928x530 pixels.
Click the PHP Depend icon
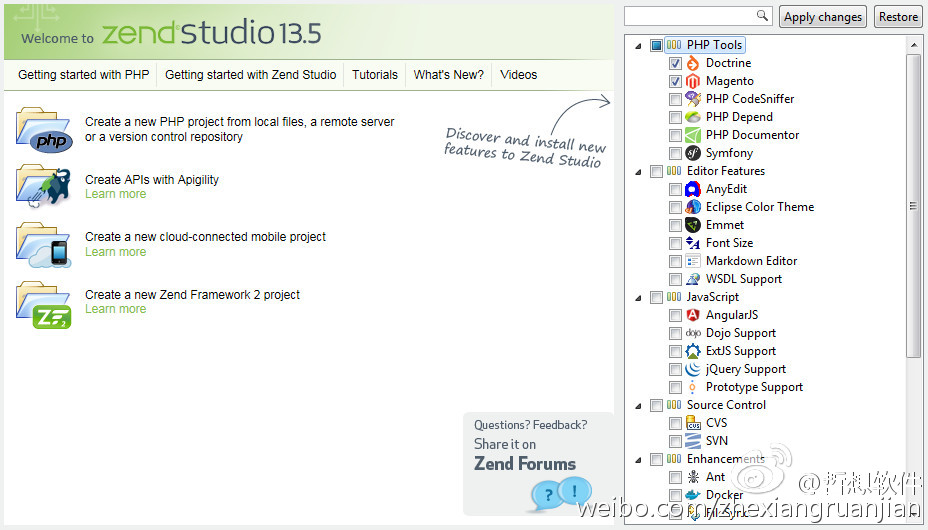point(692,117)
